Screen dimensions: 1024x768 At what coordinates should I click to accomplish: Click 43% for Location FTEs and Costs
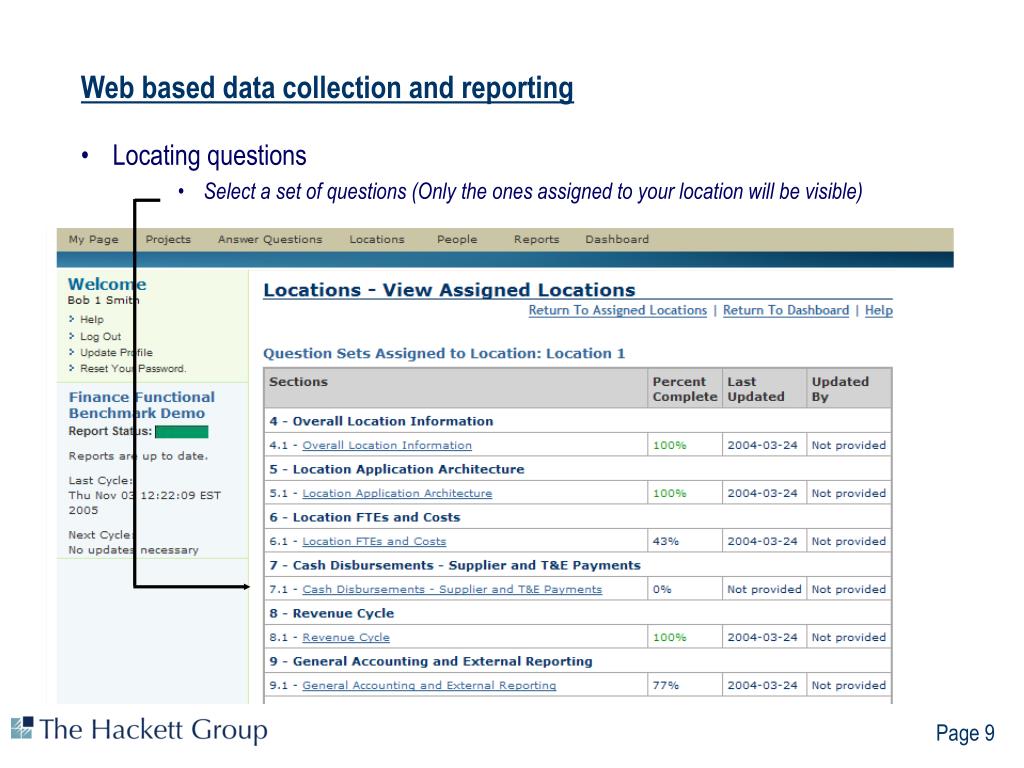pos(665,541)
